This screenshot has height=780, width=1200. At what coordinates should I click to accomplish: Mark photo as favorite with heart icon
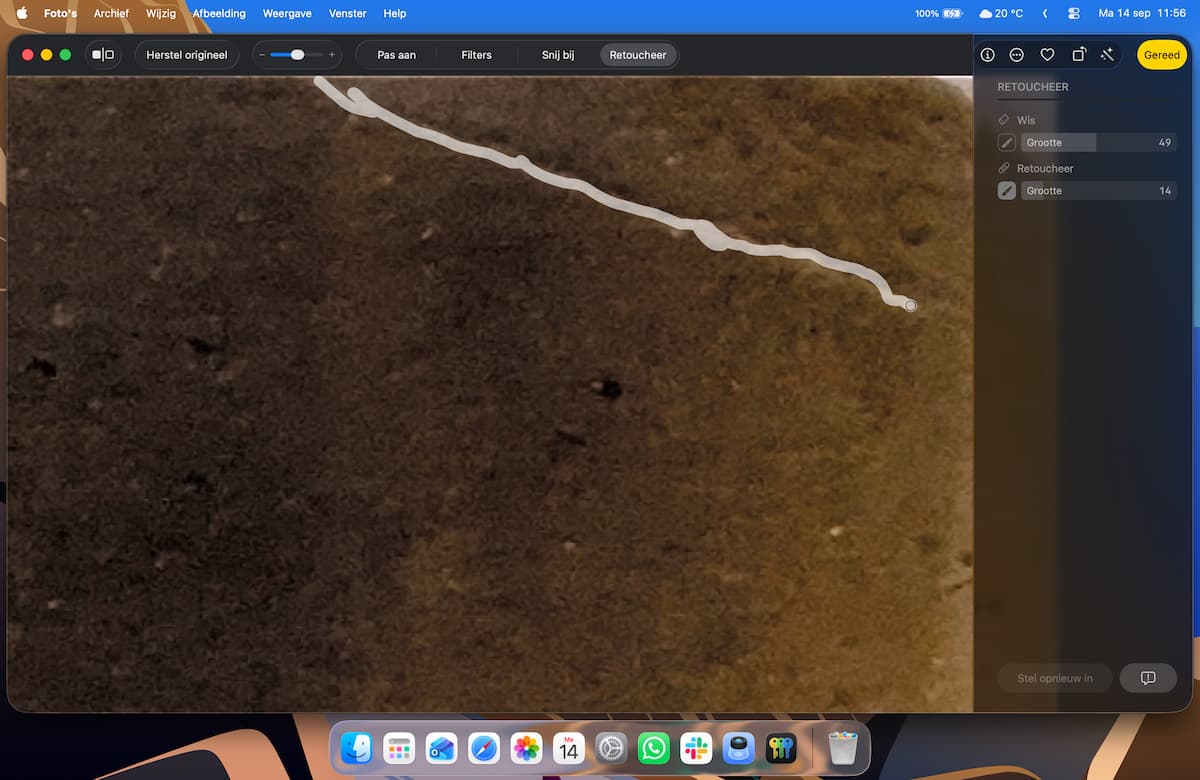pyautogui.click(x=1047, y=55)
